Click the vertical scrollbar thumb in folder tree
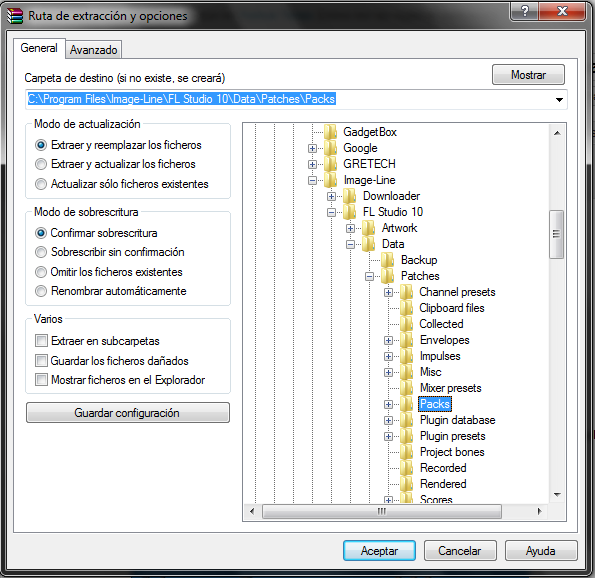Image resolution: width=595 pixels, height=578 pixels. pyautogui.click(x=557, y=234)
